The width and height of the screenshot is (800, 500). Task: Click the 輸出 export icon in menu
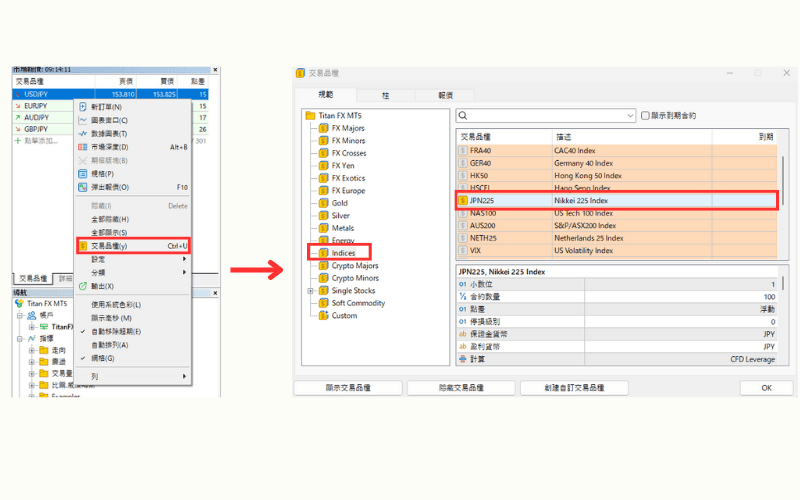click(82, 286)
